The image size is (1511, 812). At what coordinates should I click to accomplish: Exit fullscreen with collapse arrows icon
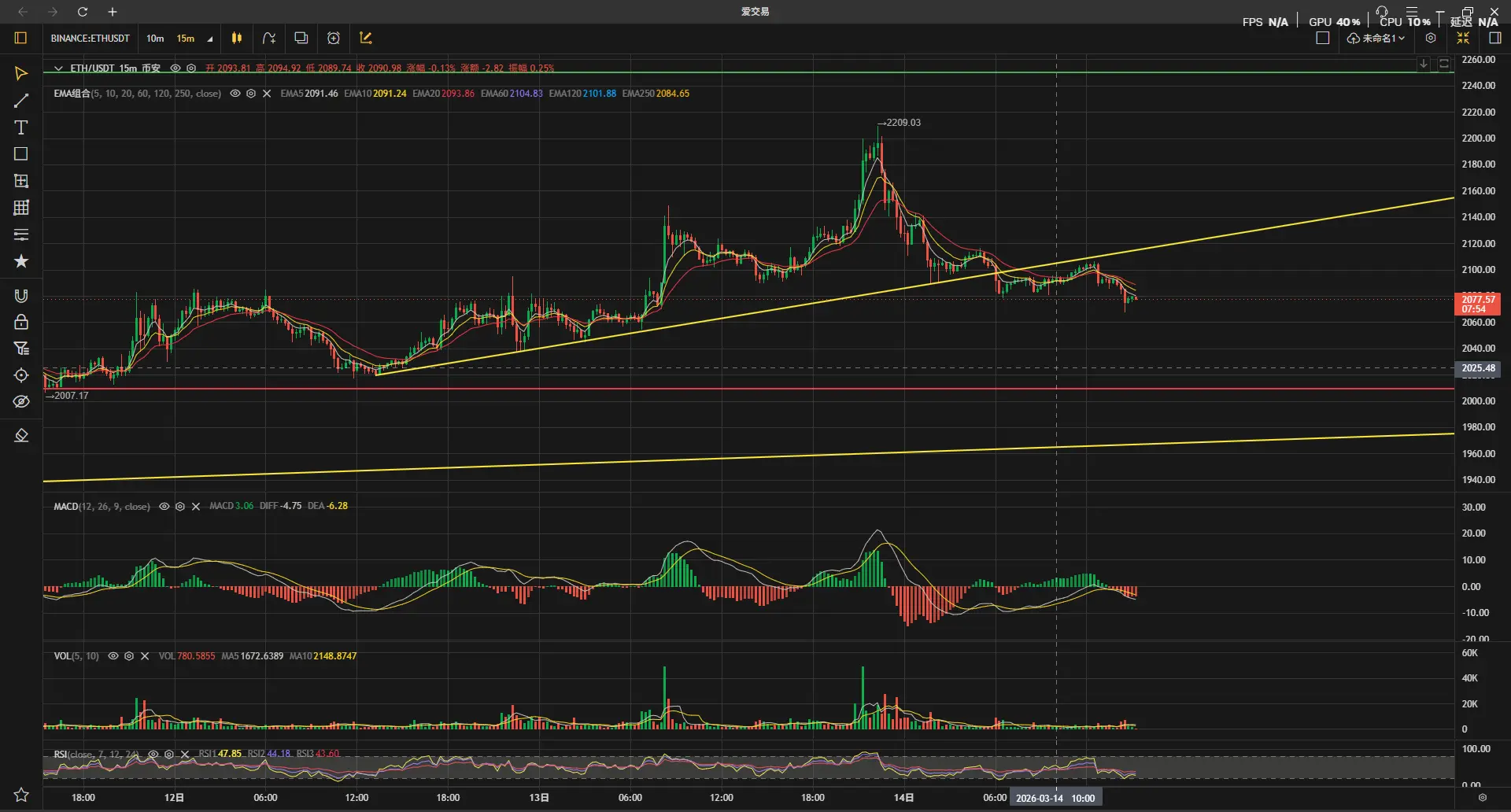[1463, 38]
